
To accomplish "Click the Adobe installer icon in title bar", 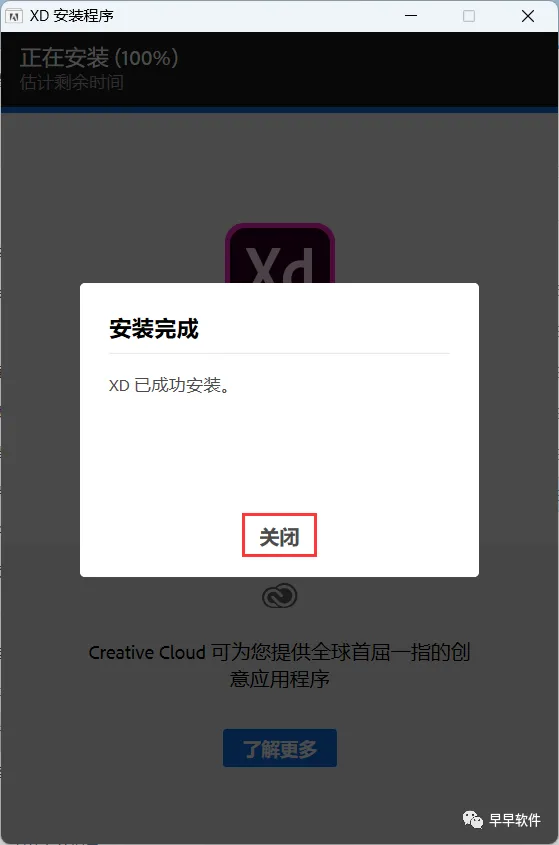I will (x=13, y=16).
